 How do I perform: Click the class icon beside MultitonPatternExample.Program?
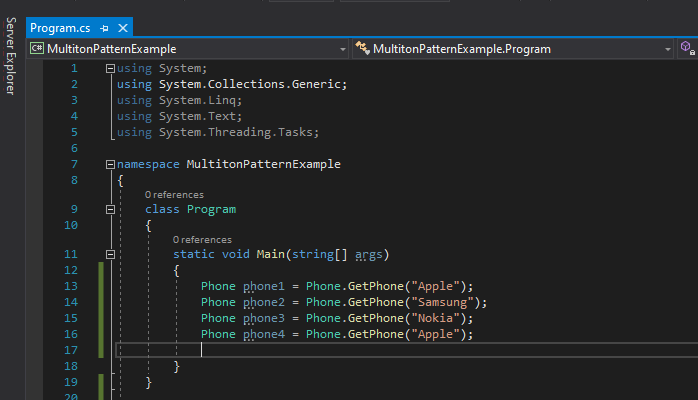tap(362, 48)
